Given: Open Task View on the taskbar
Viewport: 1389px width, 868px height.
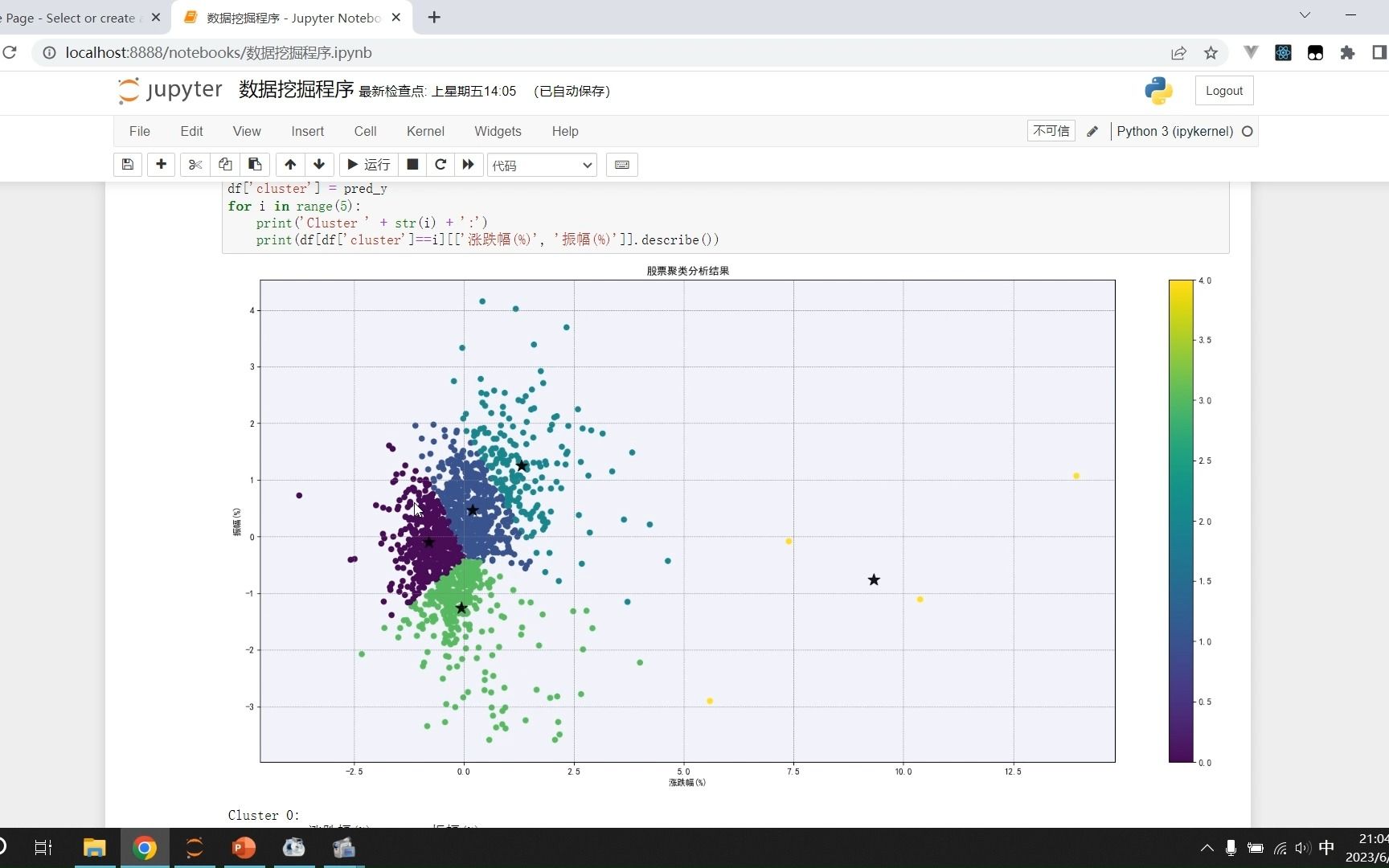Looking at the screenshot, I should tap(43, 848).
